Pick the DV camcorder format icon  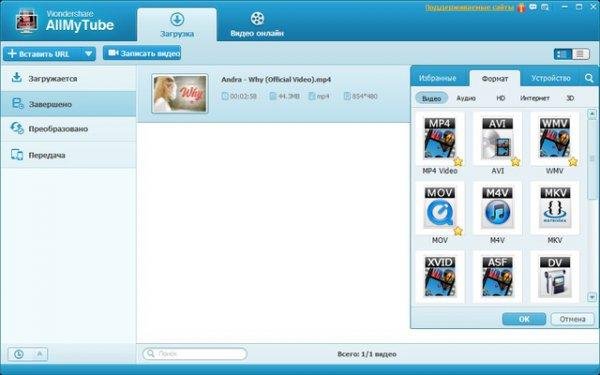[x=554, y=277]
